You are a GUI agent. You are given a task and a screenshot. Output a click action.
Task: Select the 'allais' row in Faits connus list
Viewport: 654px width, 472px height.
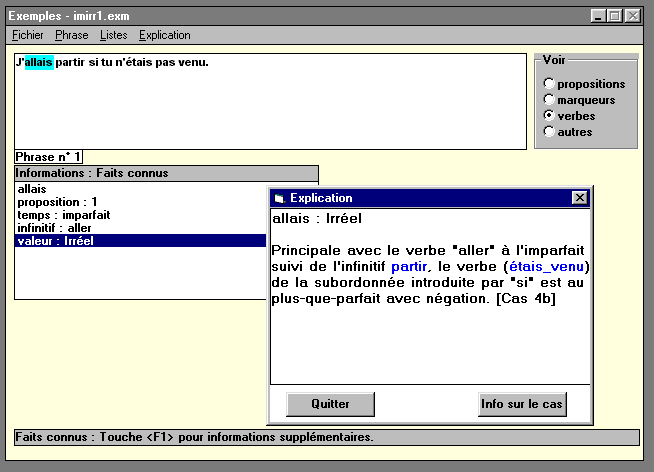(x=140, y=189)
